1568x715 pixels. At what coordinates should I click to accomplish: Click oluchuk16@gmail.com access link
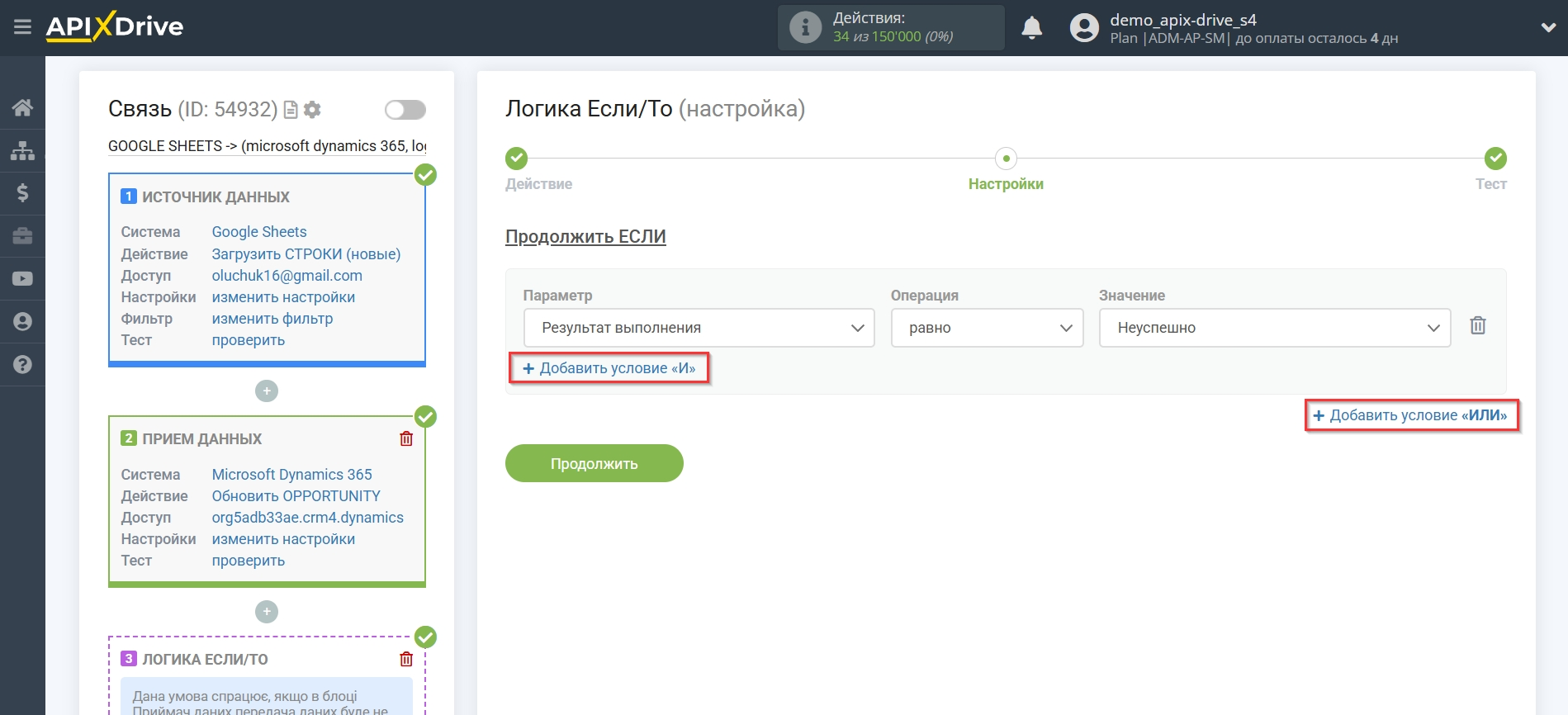[x=287, y=276]
